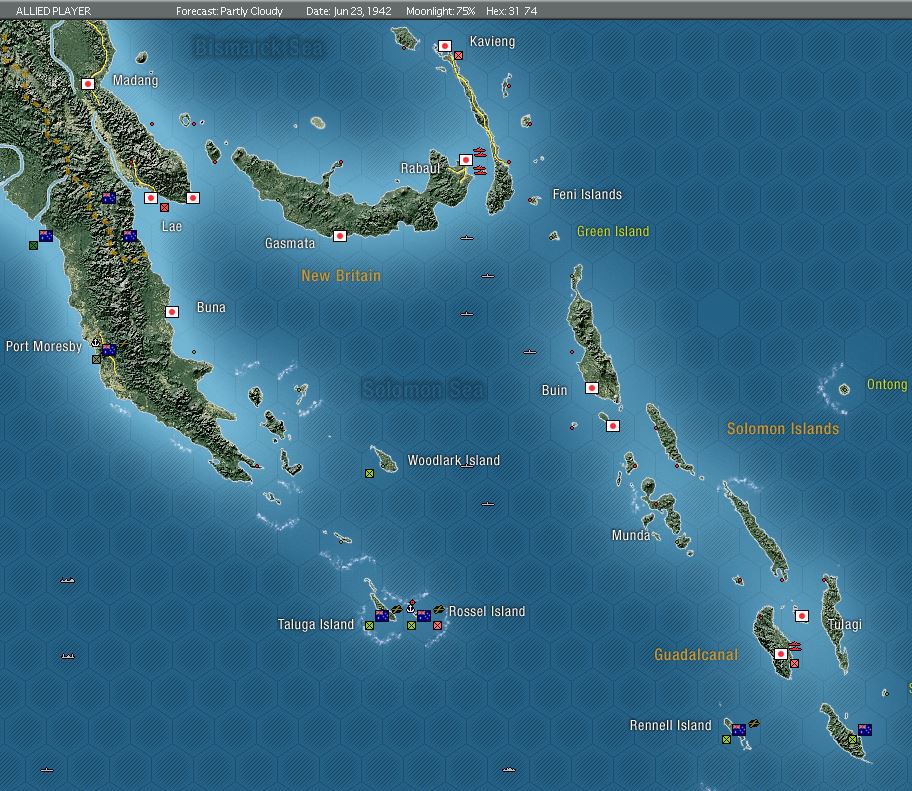
Task: Click the Buin map label
Action: (x=554, y=390)
